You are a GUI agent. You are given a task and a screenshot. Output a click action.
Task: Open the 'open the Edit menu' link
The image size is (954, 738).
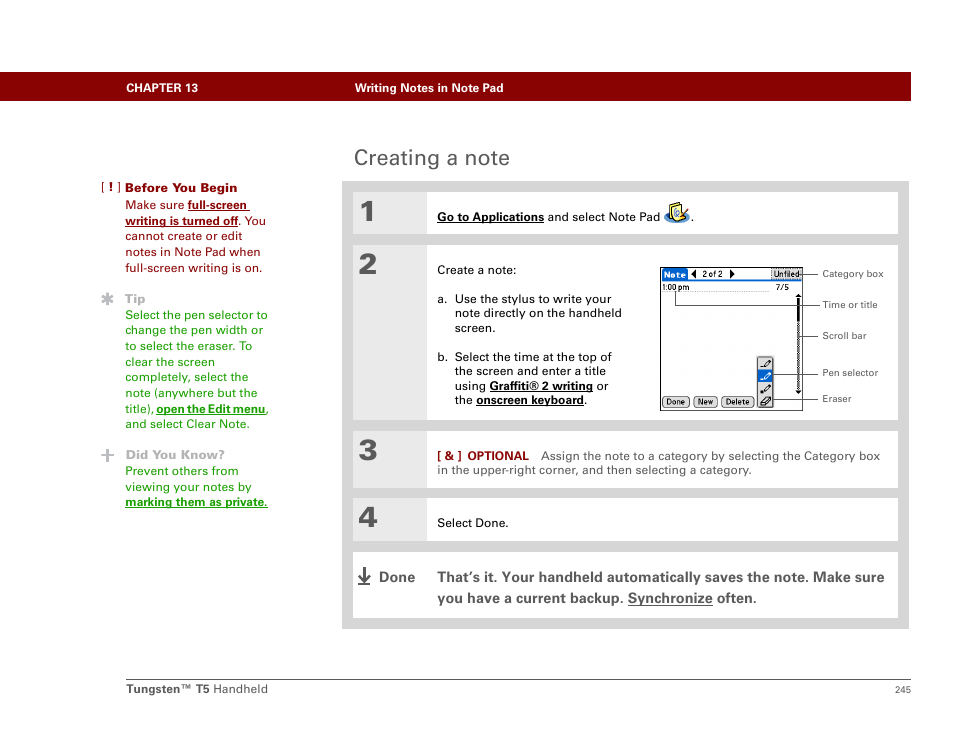pyautogui.click(x=211, y=409)
